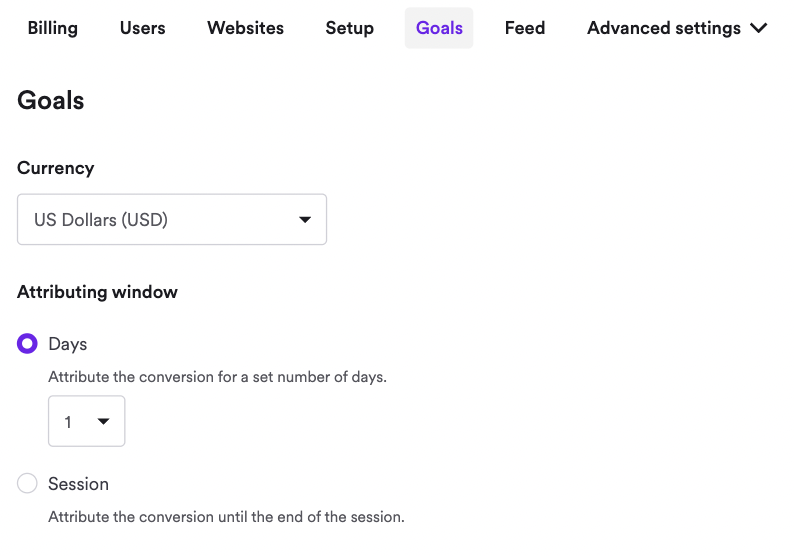Click the Attributing window section heading
The image size is (794, 556).
pos(97,292)
